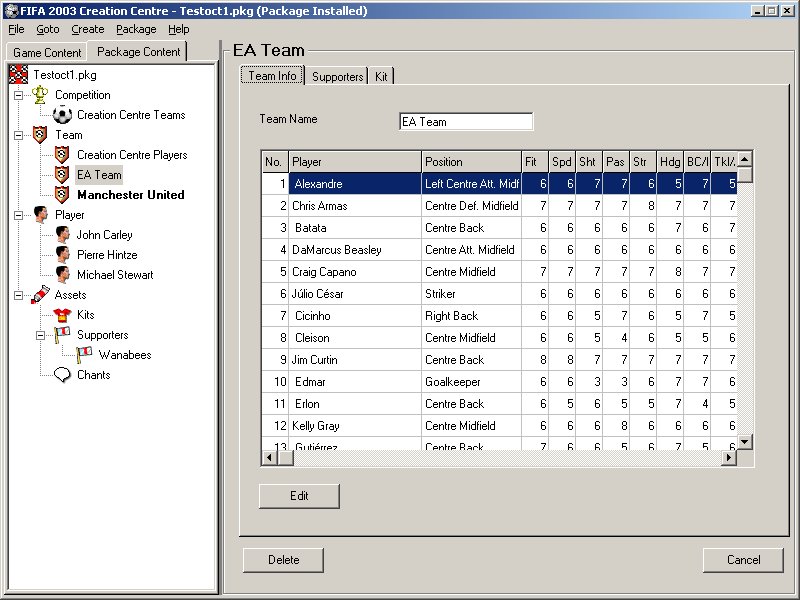The height and width of the screenshot is (600, 800).
Task: Click the player icon beside John Carley
Action: click(62, 234)
